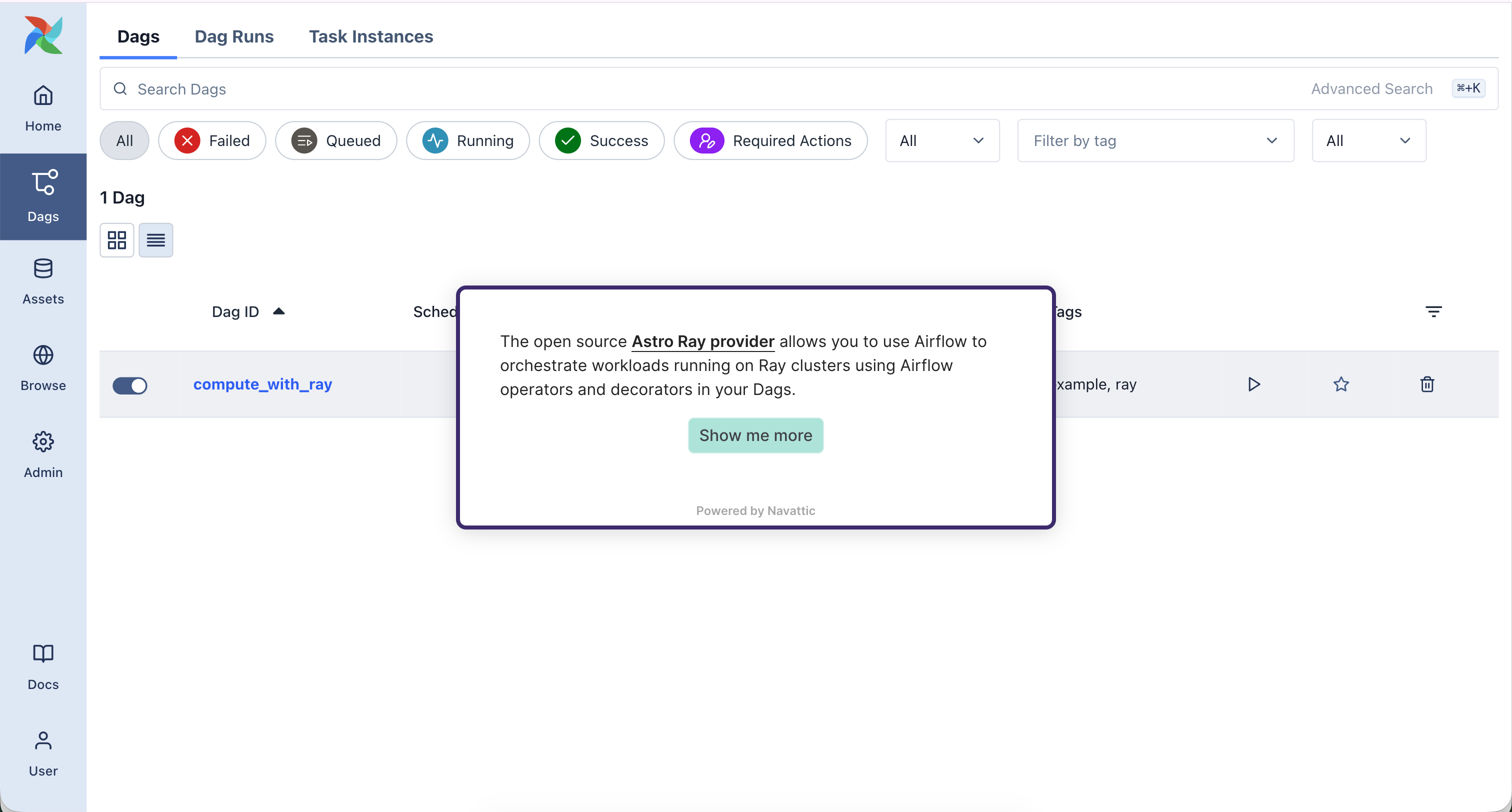Open the Browse globe menu
Screen dimensions: 1512x812
pos(43,368)
